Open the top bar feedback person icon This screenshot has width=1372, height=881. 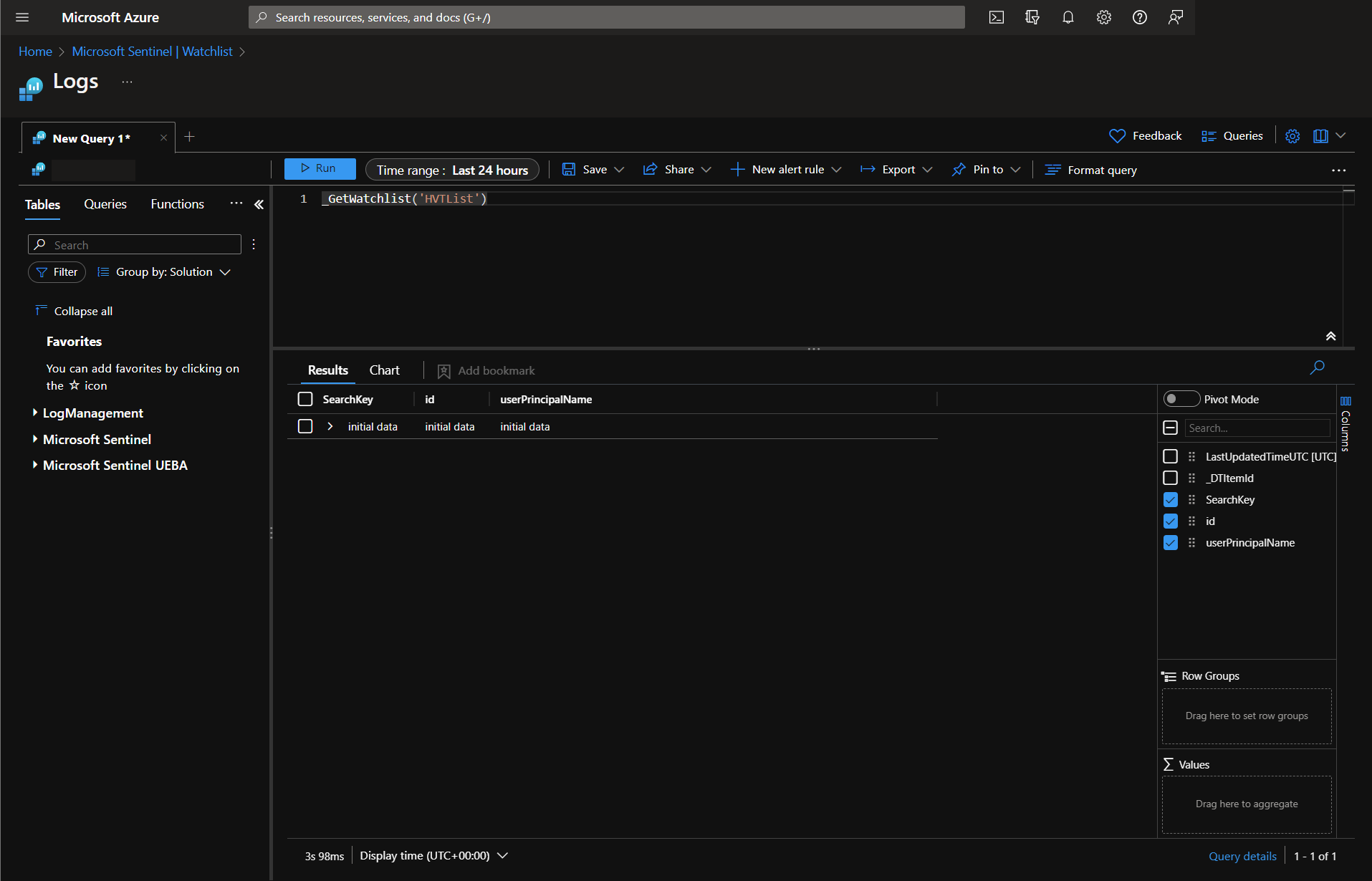1176,17
